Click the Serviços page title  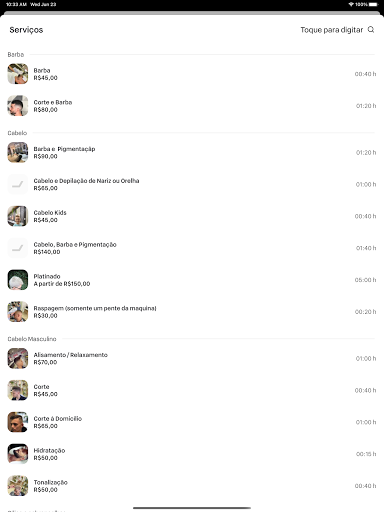point(26,30)
